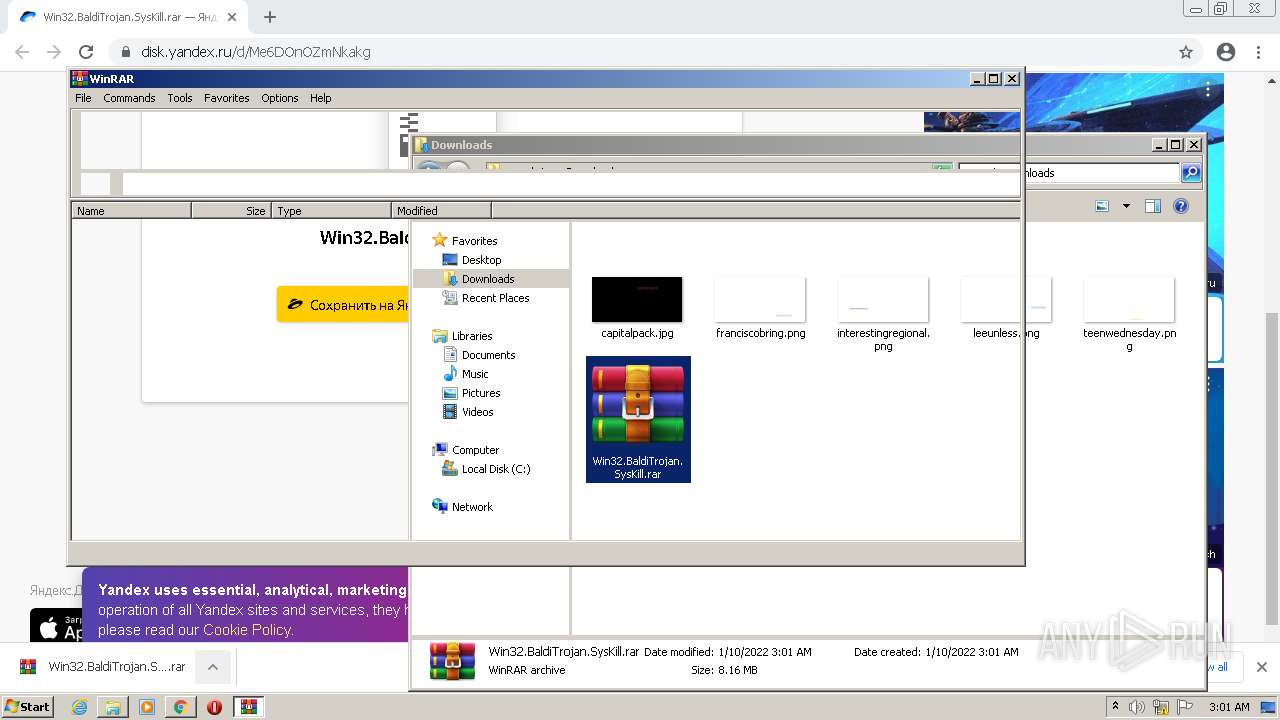Viewport: 1280px width, 720px height.
Task: Open Explorer help question mark icon
Action: point(1181,206)
